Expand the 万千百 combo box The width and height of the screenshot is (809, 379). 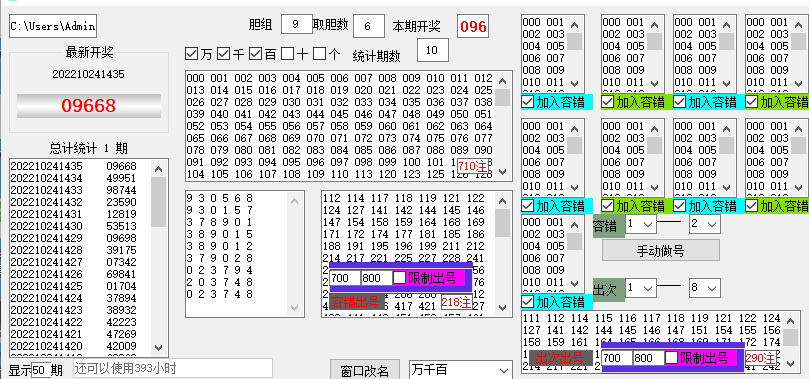point(460,370)
